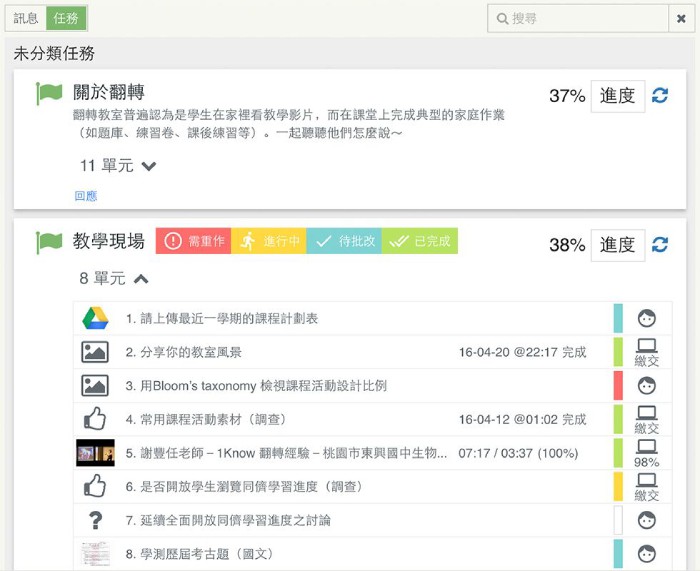This screenshot has height=571, width=700.
Task: Click the image icon beside 分享你的教室風景
Action: tap(95, 352)
